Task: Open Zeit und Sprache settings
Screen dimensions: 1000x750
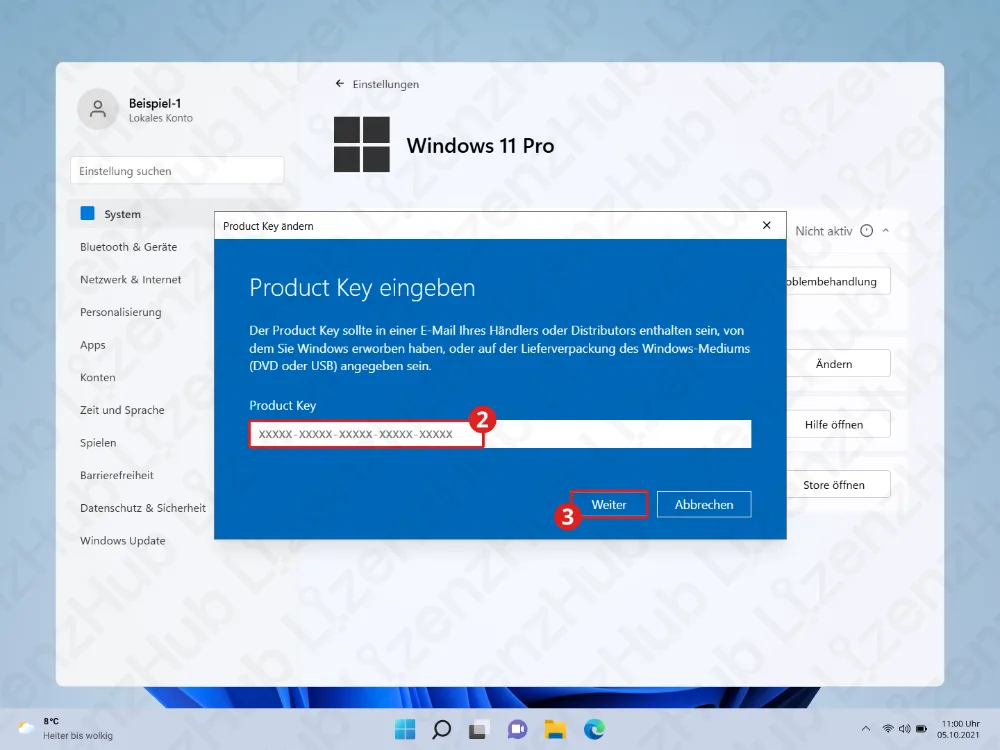Action: (x=122, y=410)
